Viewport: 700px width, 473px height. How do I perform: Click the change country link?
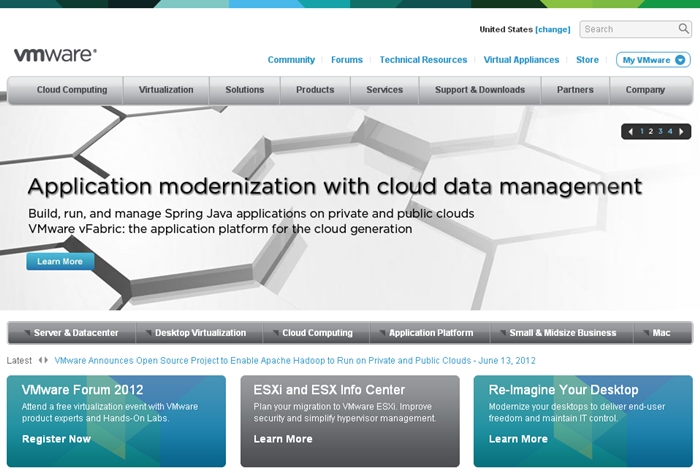pyautogui.click(x=553, y=30)
